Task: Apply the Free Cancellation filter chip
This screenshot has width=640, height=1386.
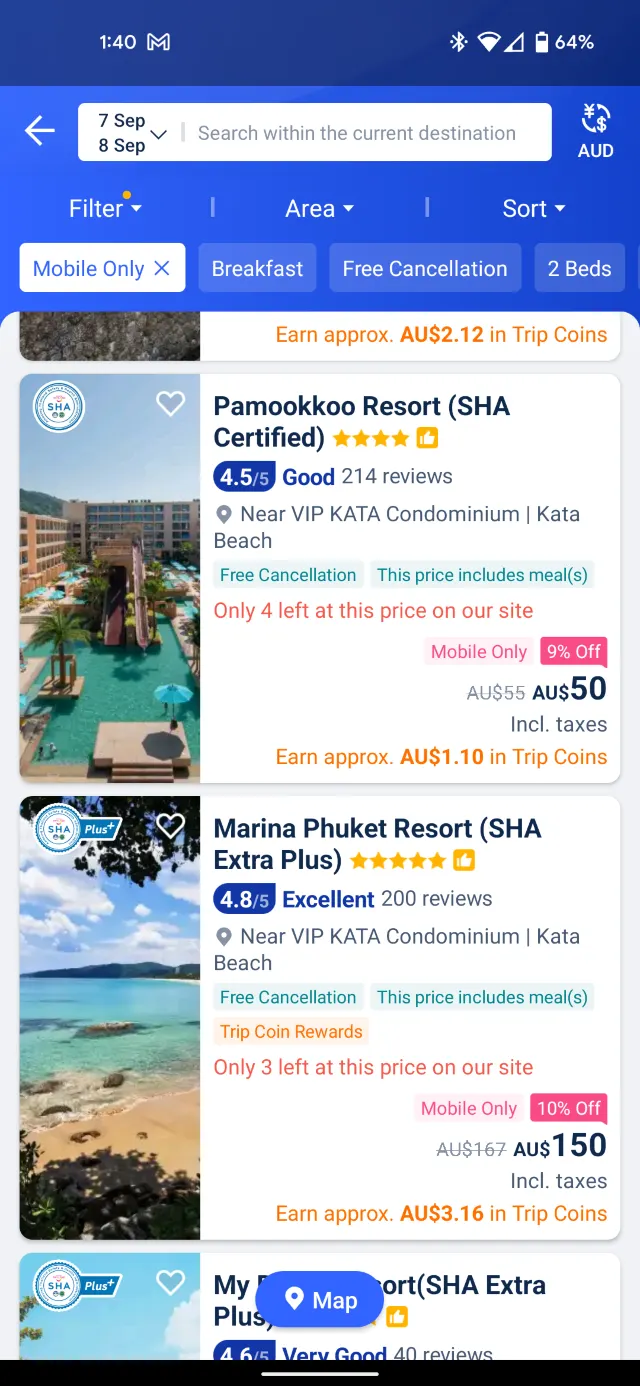Action: pos(424,268)
